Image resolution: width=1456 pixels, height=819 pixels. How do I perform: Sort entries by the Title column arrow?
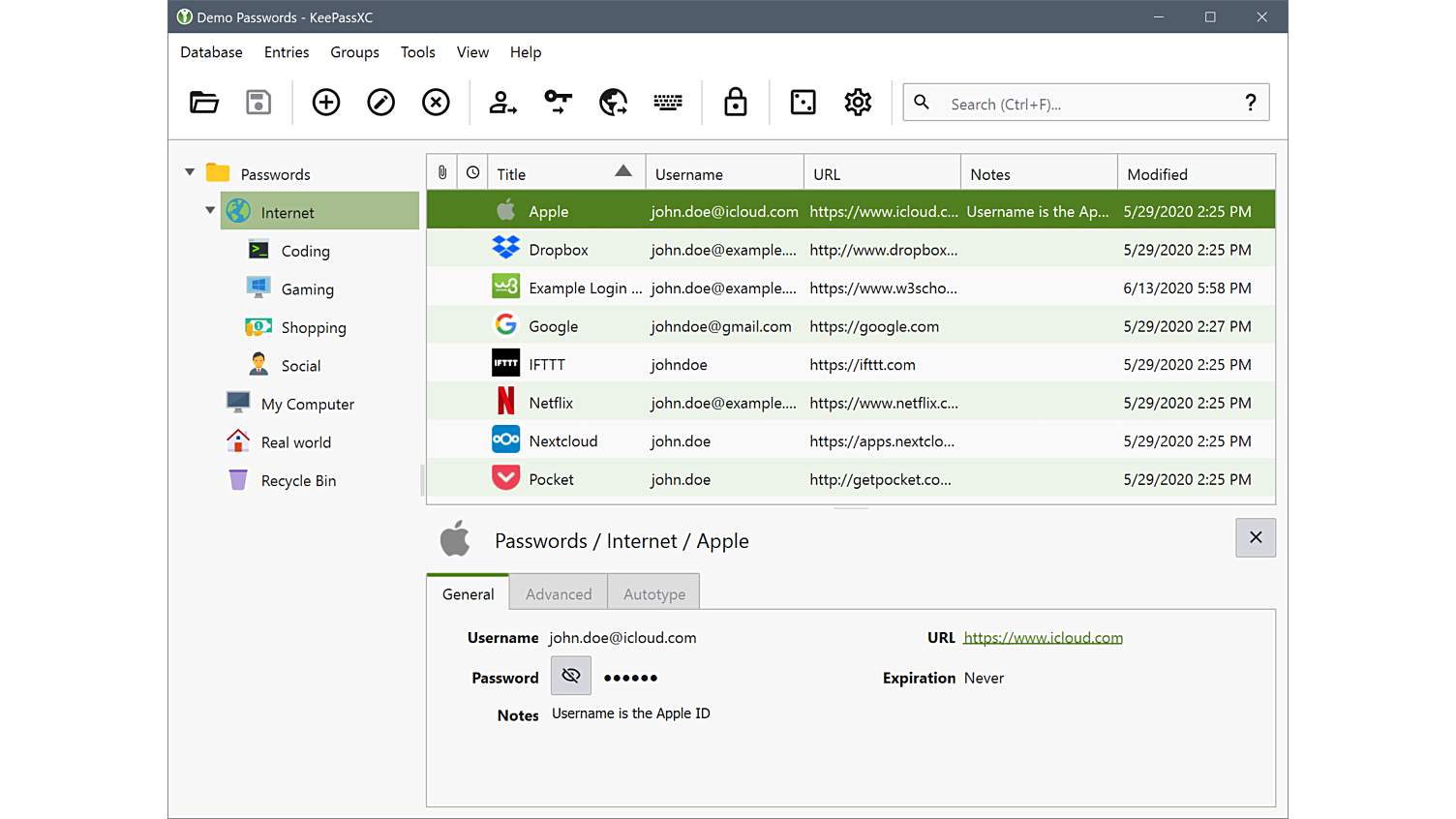[x=623, y=170]
